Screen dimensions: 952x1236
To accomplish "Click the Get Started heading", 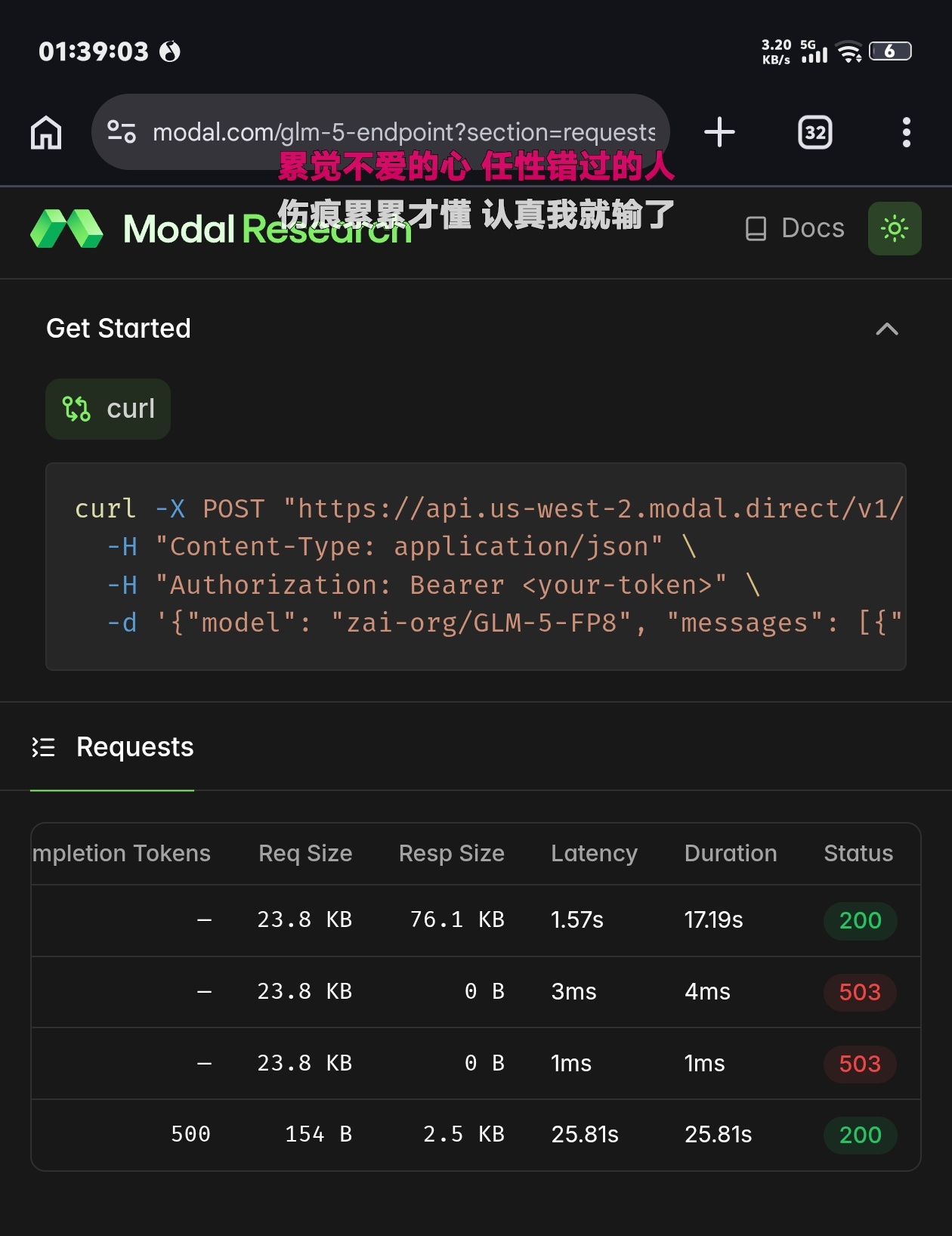I will [119, 329].
